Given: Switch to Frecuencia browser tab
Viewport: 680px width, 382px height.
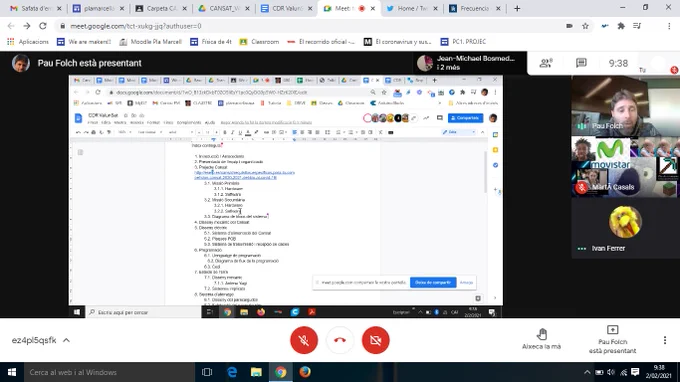Looking at the screenshot, I should (474, 8).
